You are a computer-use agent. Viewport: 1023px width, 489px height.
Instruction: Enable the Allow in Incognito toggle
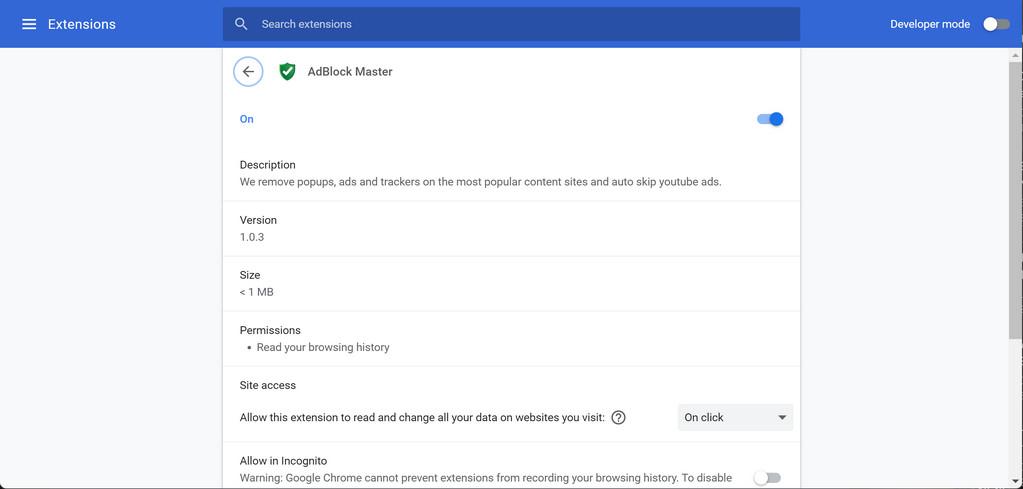coord(767,478)
